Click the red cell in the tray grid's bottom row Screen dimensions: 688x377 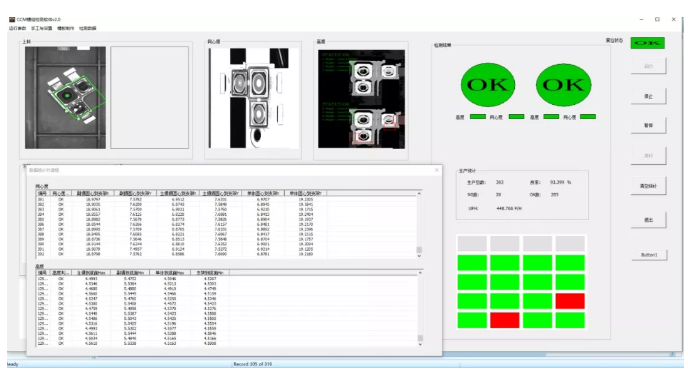[505, 320]
